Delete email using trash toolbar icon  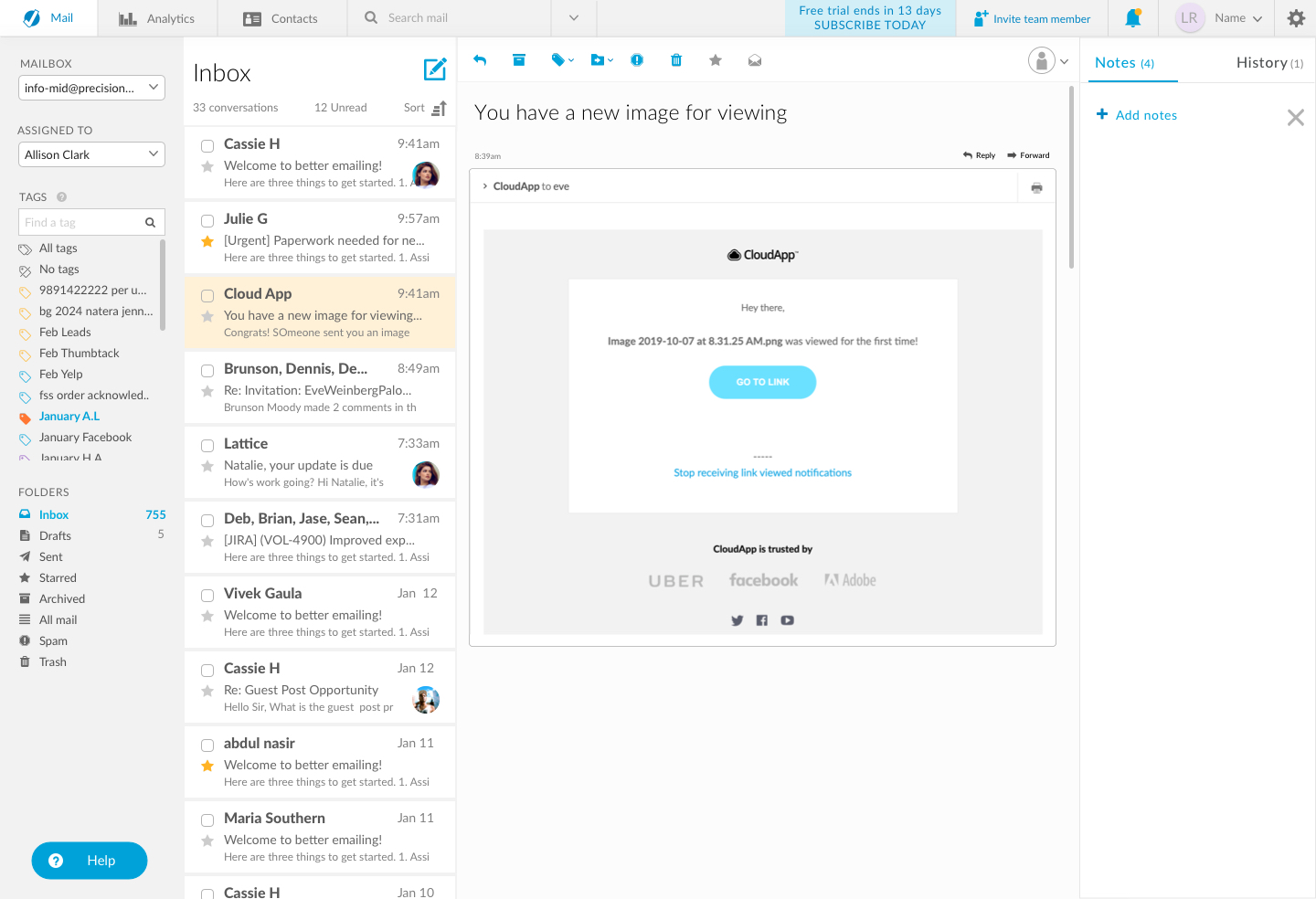(676, 60)
